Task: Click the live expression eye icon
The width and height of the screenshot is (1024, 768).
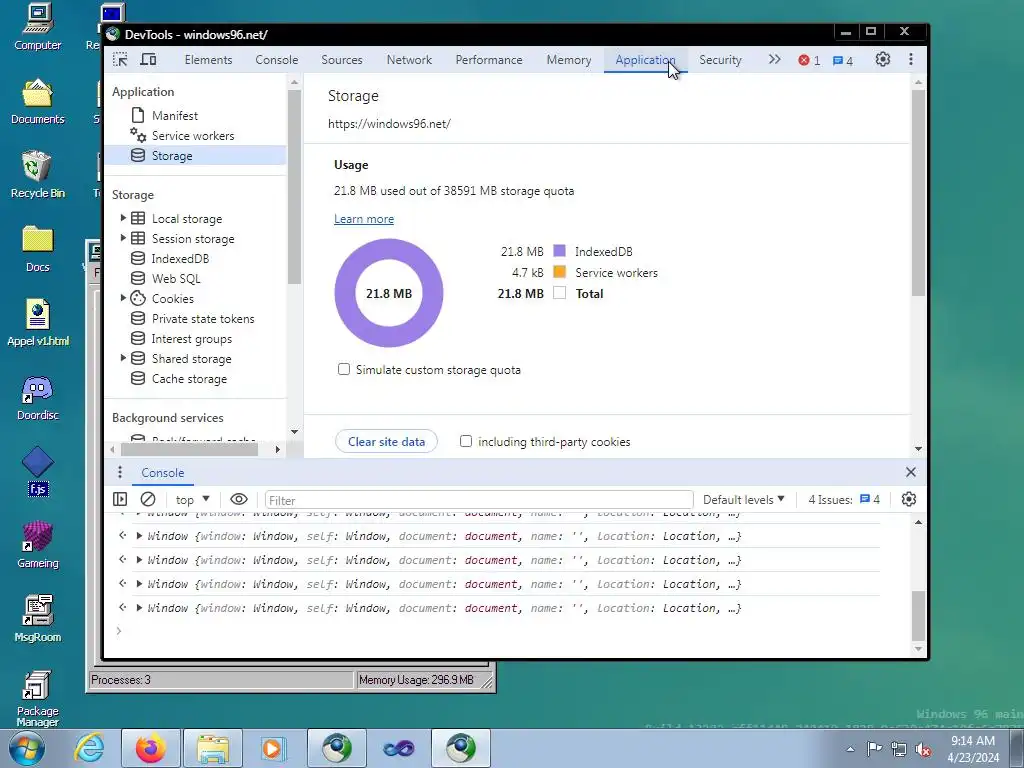Action: (x=239, y=500)
